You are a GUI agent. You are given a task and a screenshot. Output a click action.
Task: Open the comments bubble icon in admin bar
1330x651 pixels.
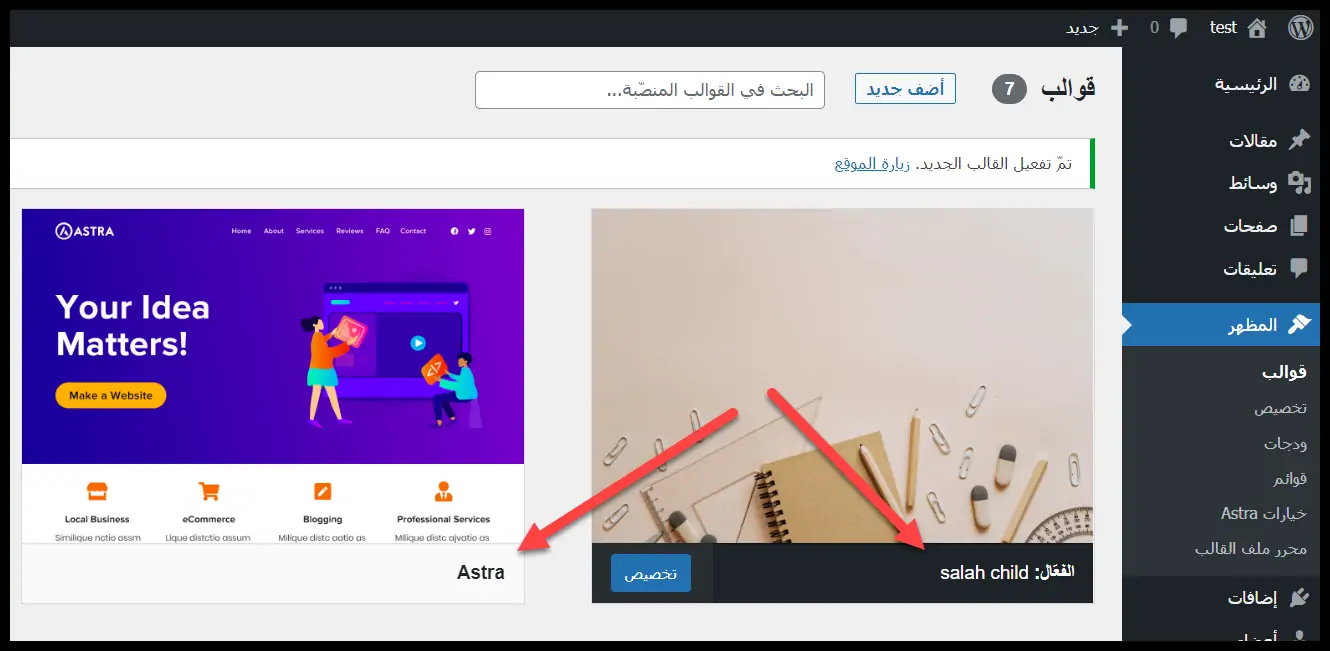tap(1179, 28)
